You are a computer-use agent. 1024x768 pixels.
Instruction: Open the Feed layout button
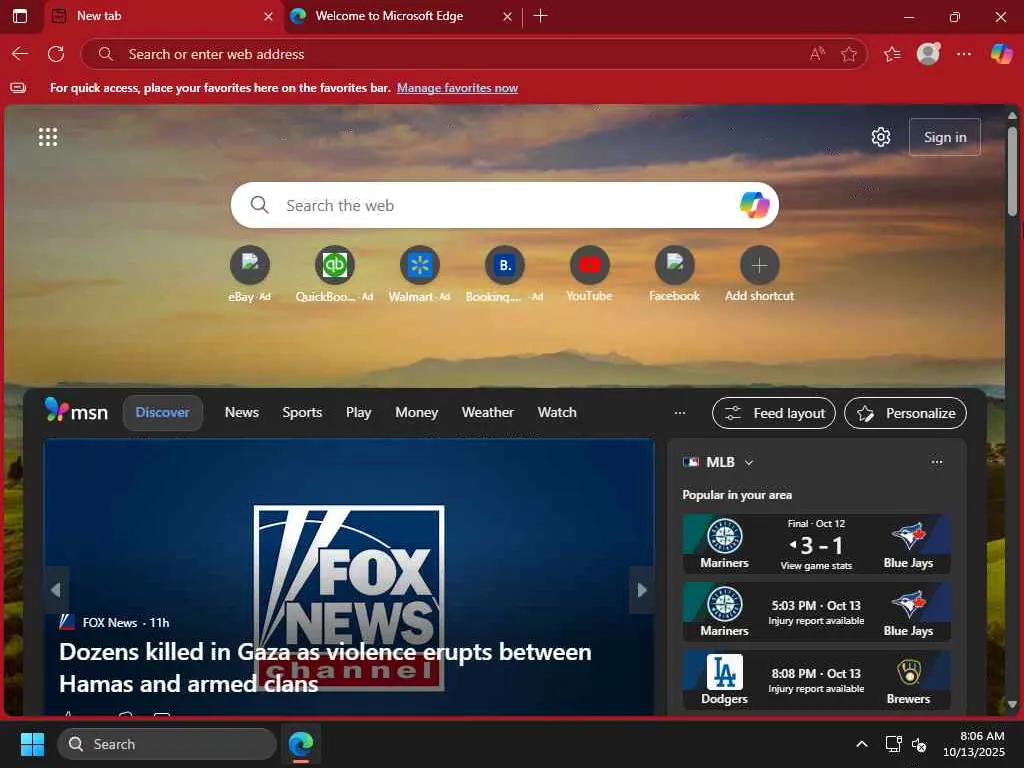[x=773, y=413]
